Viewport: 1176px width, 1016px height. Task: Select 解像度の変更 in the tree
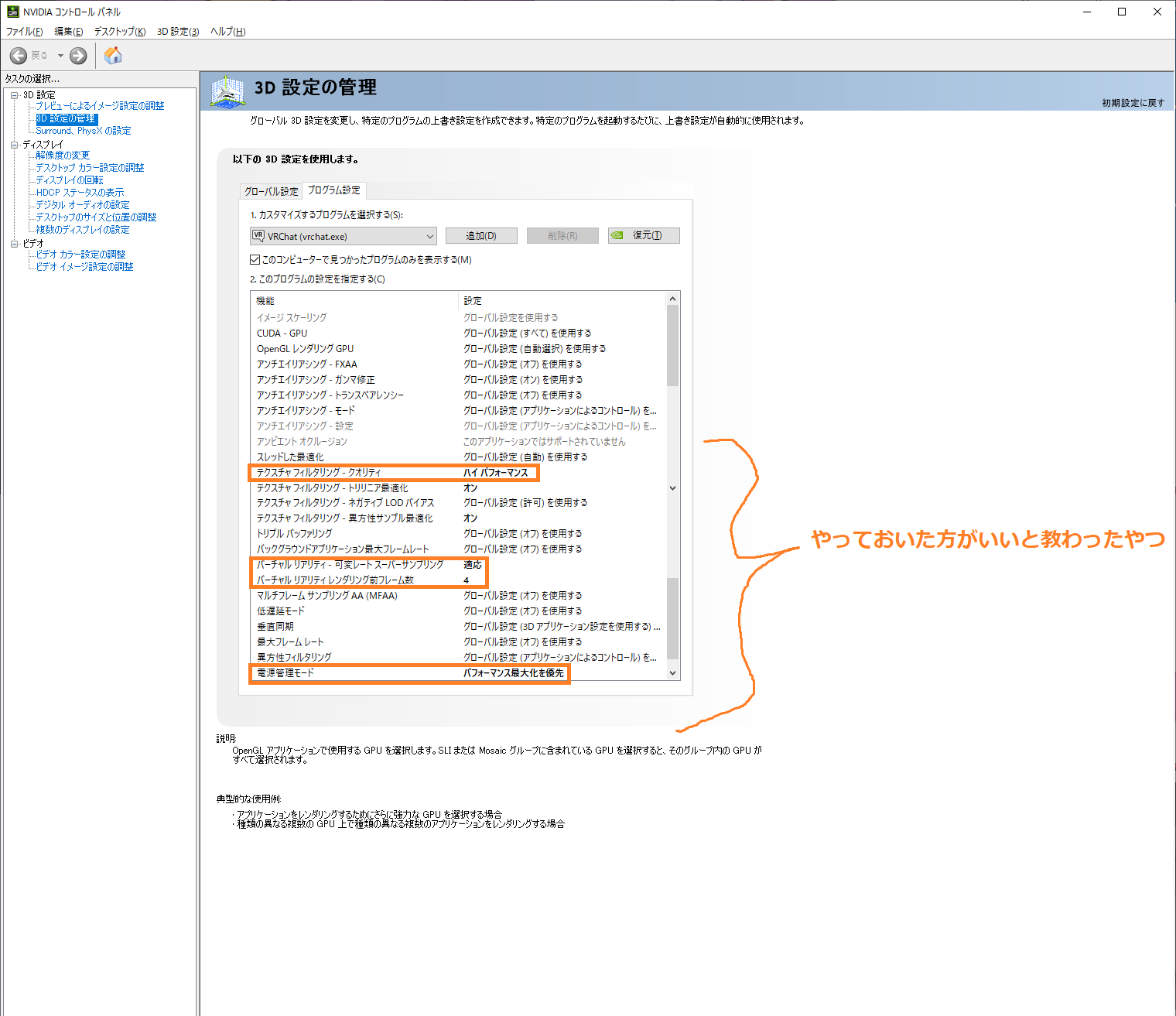(63, 156)
